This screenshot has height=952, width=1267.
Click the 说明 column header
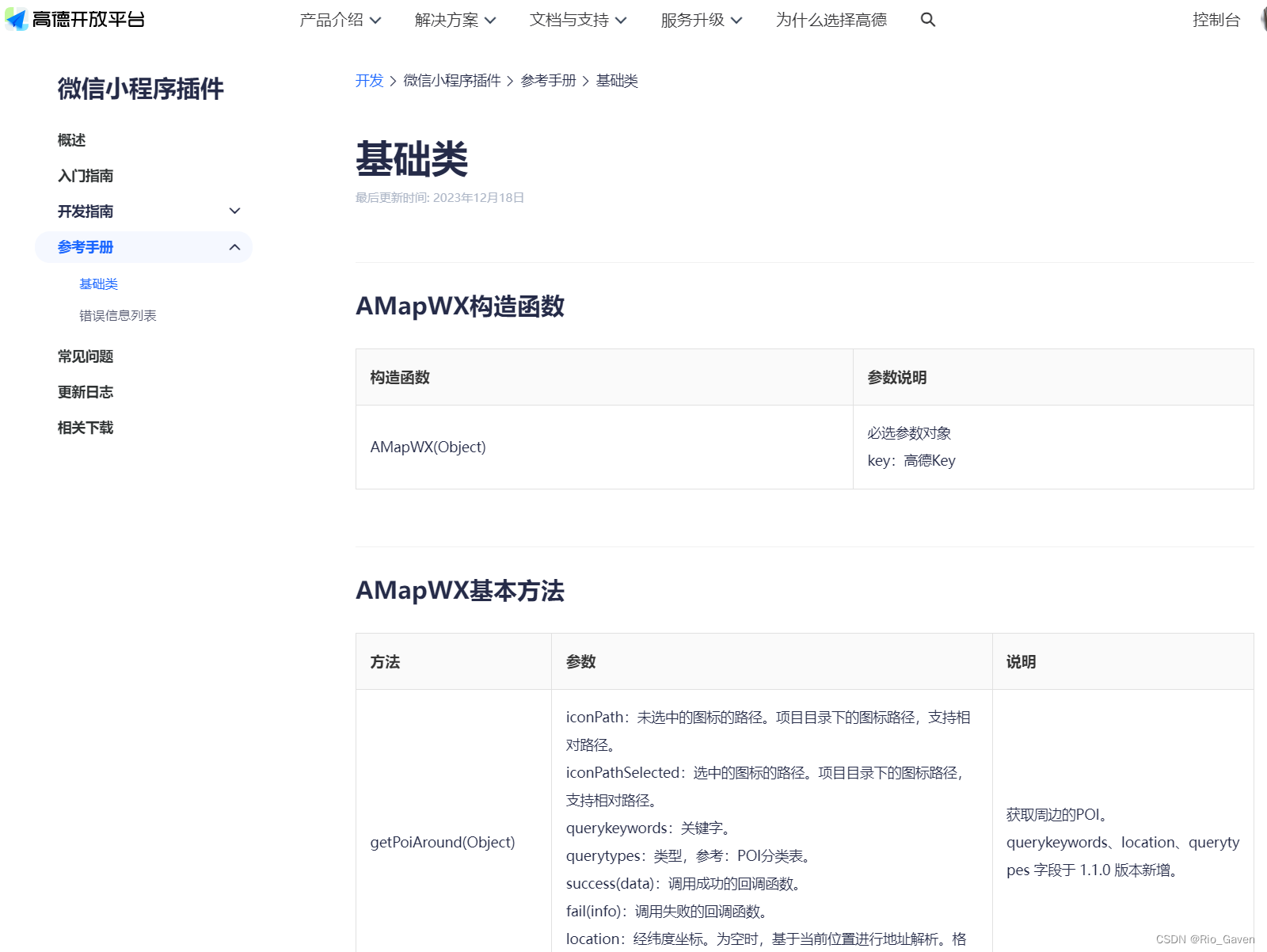pyautogui.click(x=1022, y=662)
